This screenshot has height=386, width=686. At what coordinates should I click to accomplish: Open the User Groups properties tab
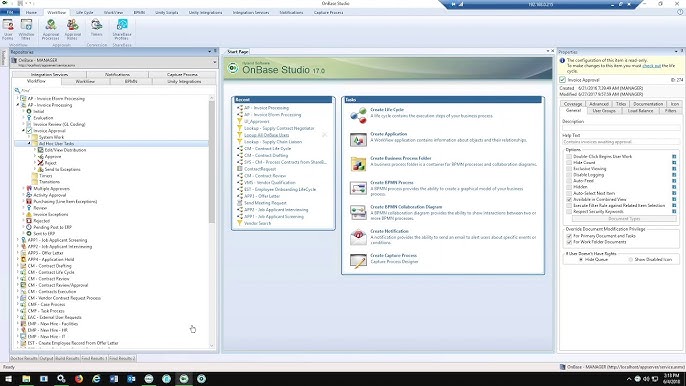[604, 111]
